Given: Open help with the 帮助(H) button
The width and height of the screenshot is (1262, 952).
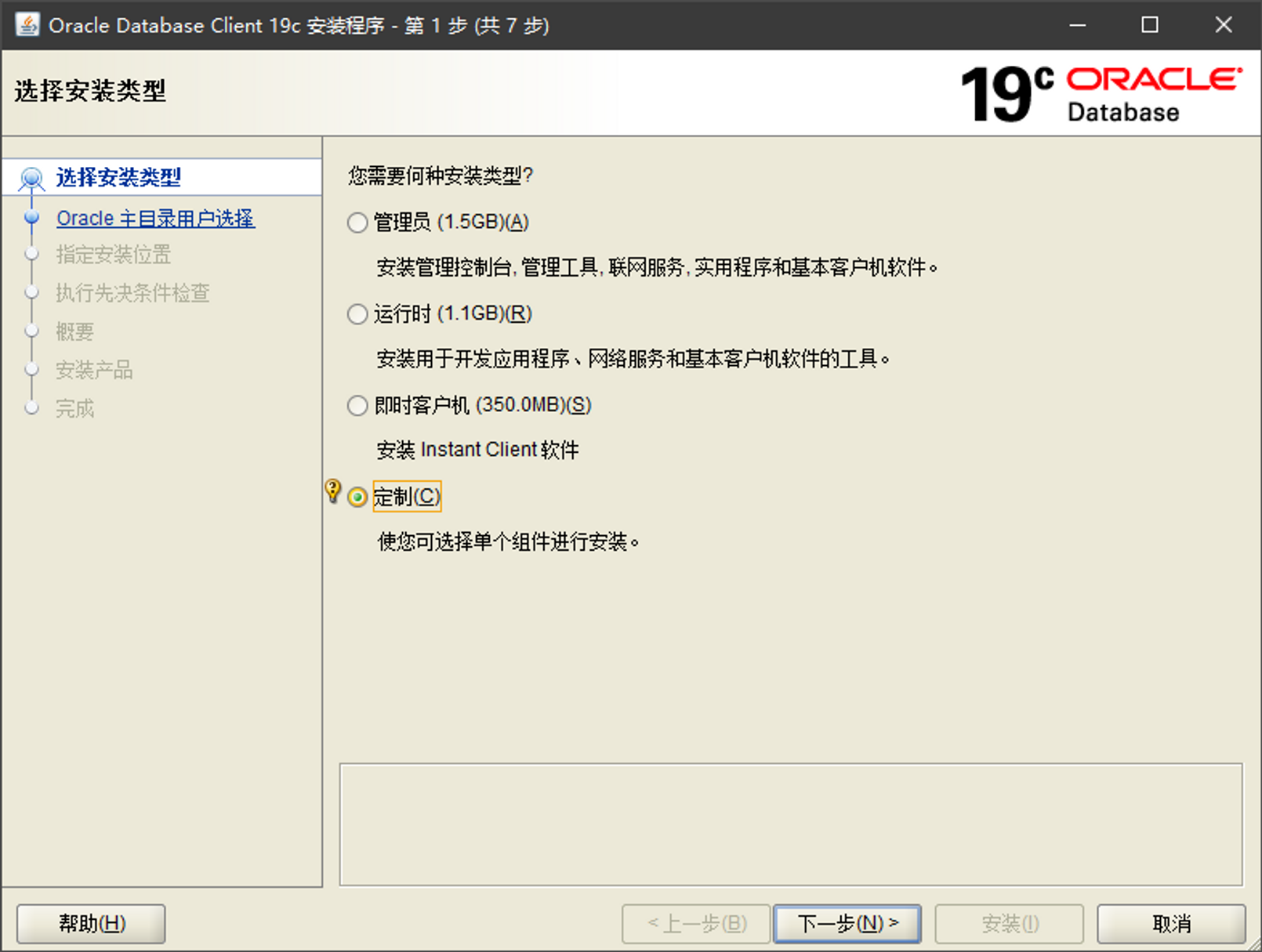Looking at the screenshot, I should coord(91,924).
